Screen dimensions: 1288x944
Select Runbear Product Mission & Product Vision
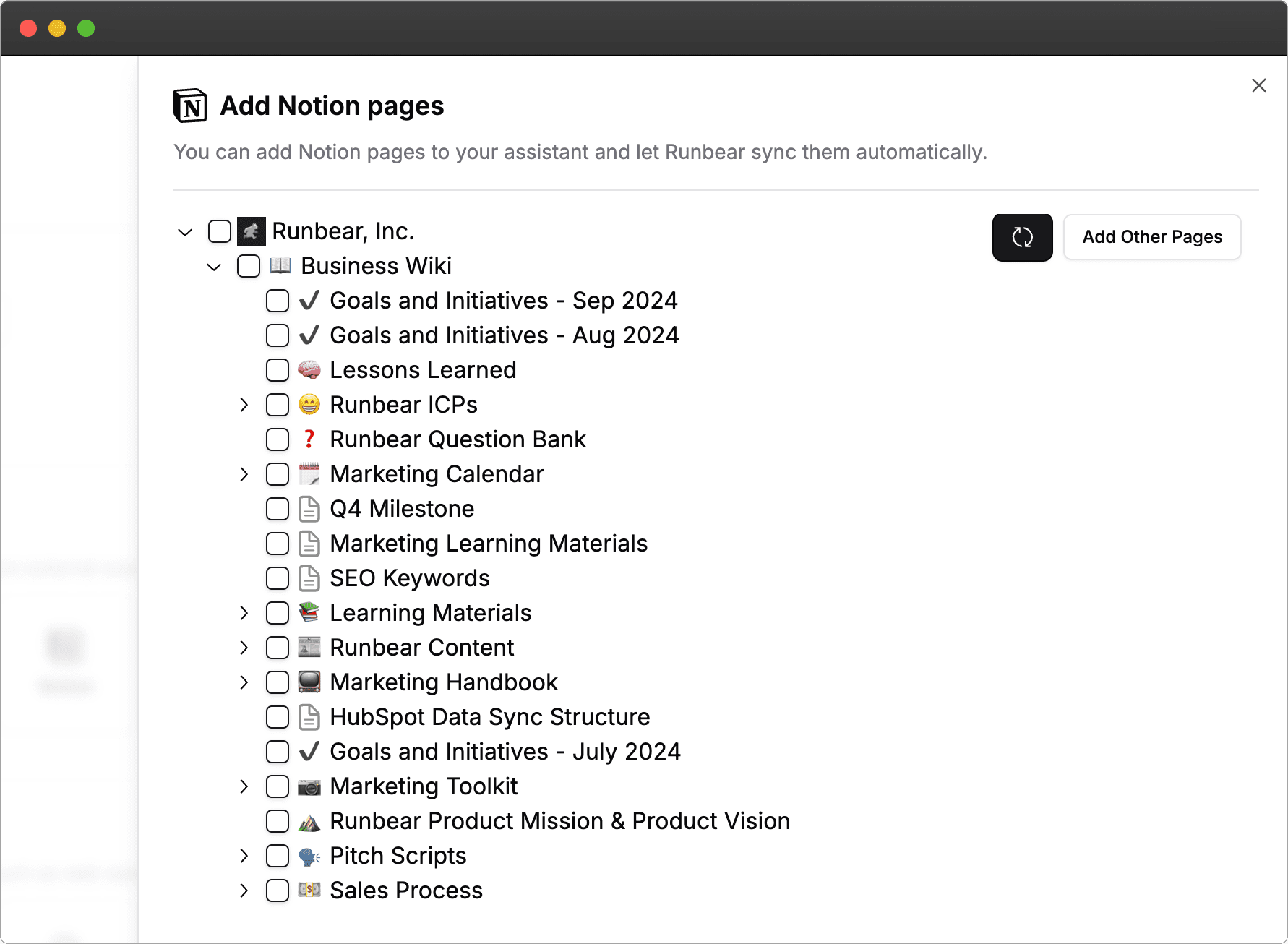[278, 821]
